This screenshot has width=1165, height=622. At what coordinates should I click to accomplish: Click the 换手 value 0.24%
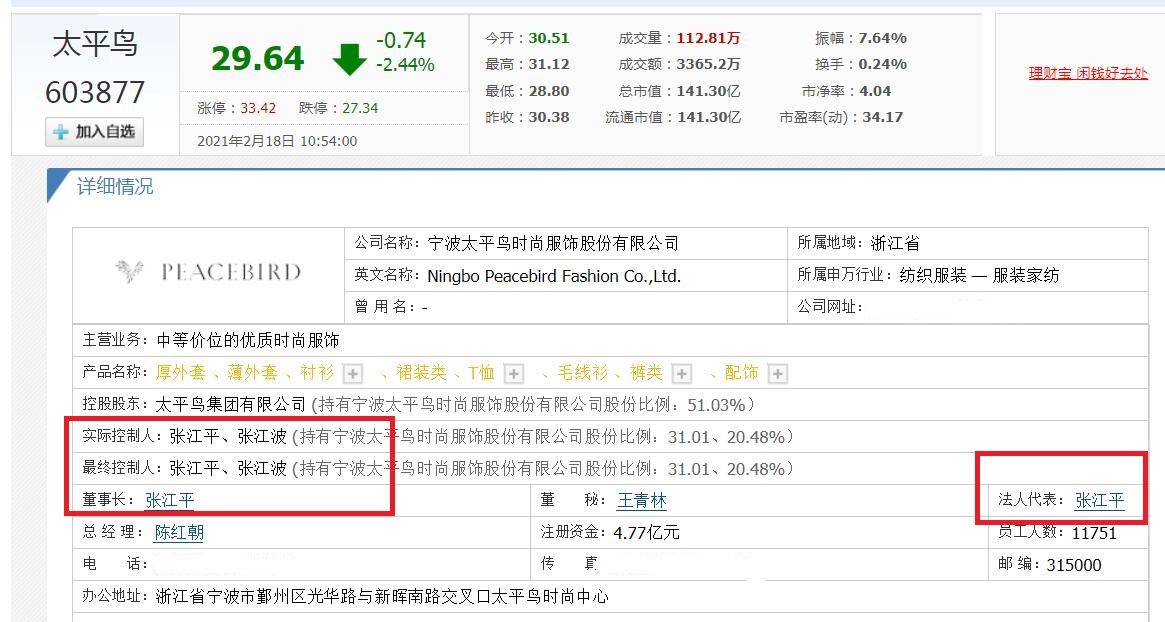(x=883, y=64)
